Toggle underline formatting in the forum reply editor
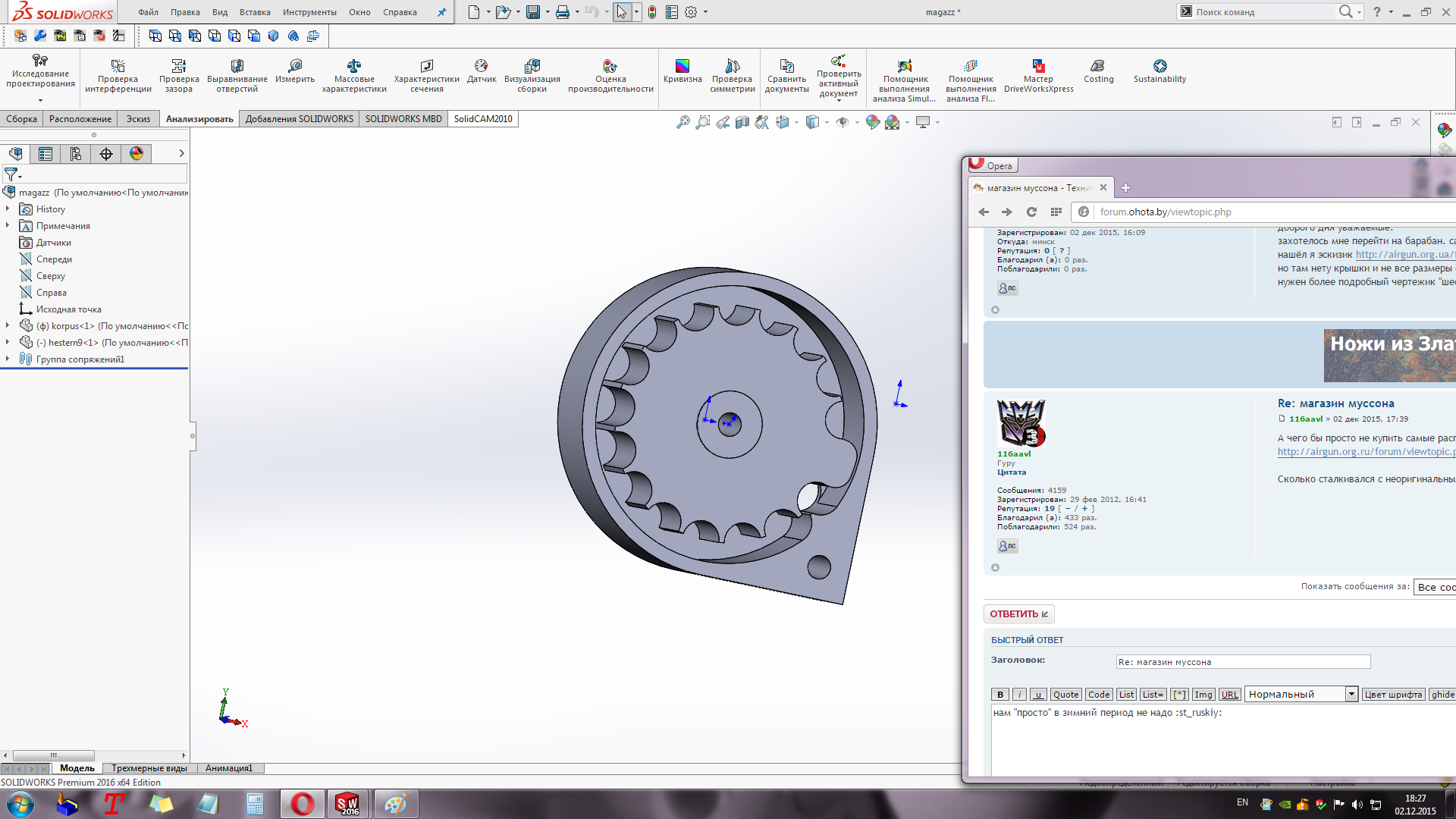The height and width of the screenshot is (819, 1456). coord(1039,695)
